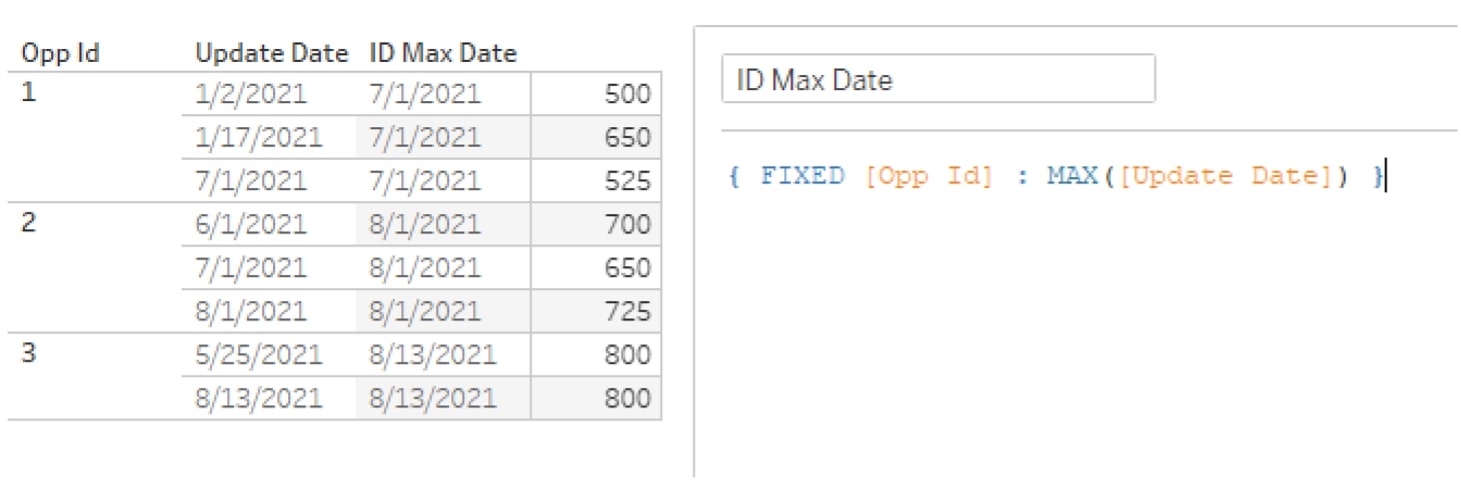Click the value 725 cell

596,311
